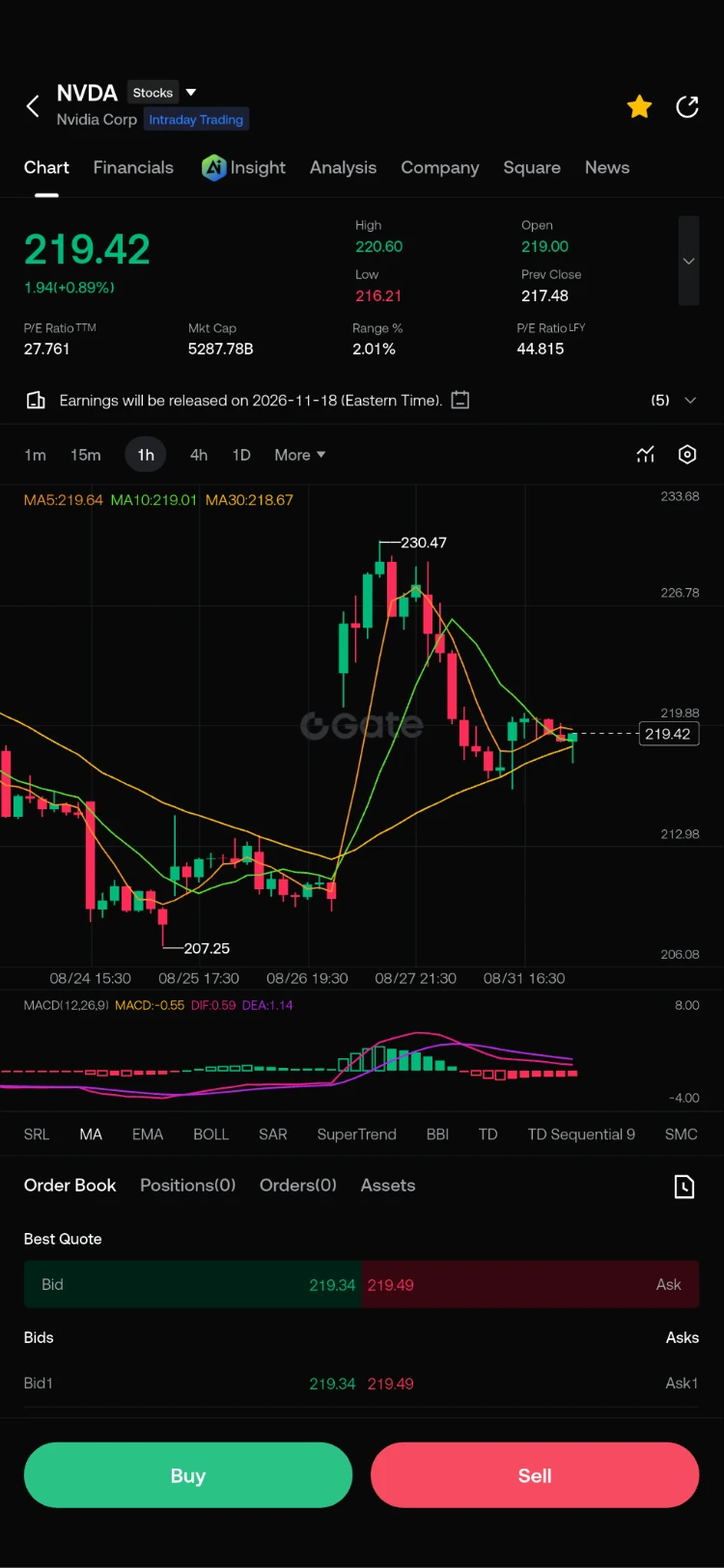Open the AI Insight tab
724x1568 pixels.
(243, 167)
